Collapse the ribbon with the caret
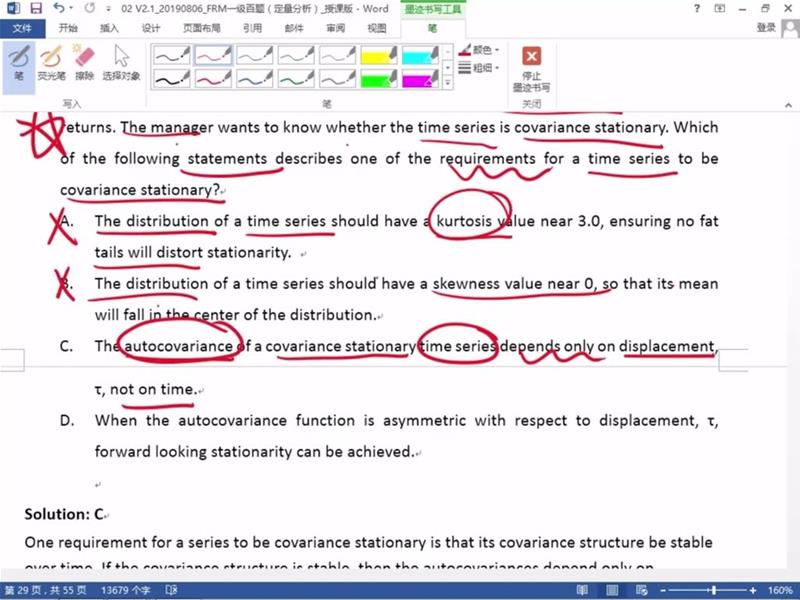 pyautogui.click(x=788, y=105)
